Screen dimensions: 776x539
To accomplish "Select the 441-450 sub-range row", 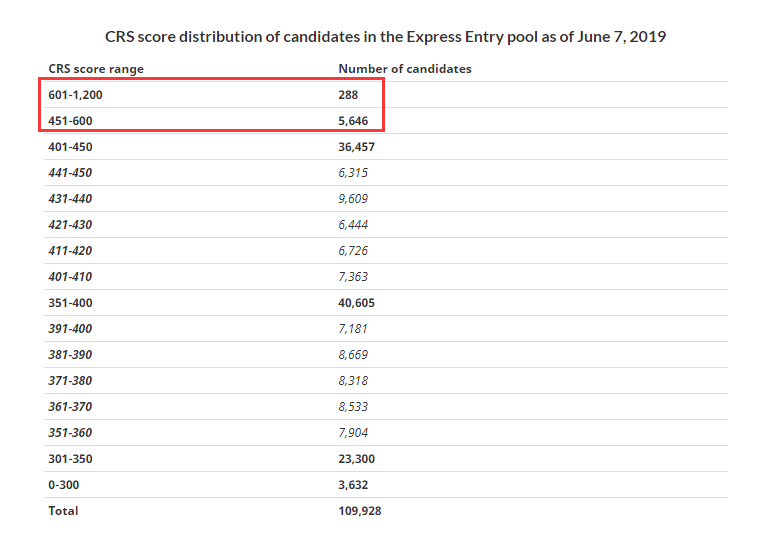I will tap(386, 173).
